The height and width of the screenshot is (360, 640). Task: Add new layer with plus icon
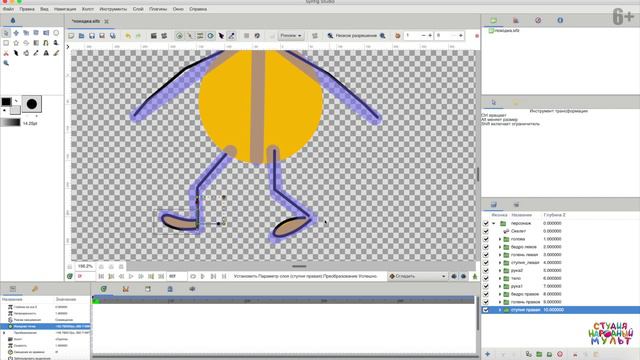487,354
